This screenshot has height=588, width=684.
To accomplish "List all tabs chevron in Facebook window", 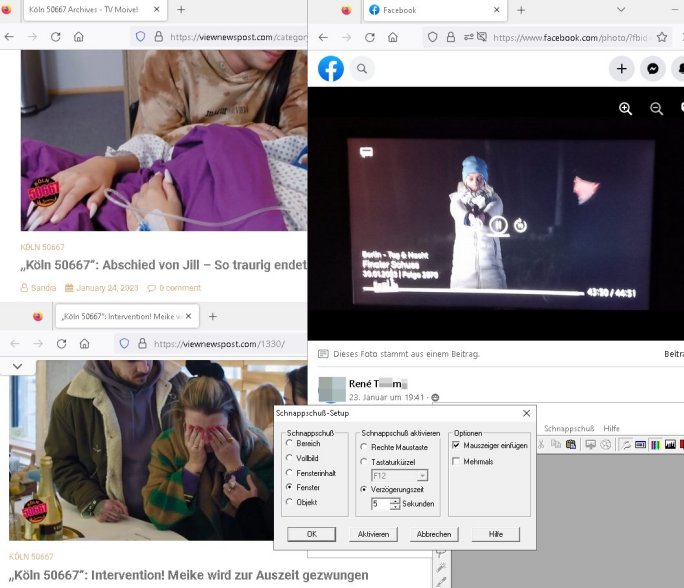I will (x=621, y=10).
